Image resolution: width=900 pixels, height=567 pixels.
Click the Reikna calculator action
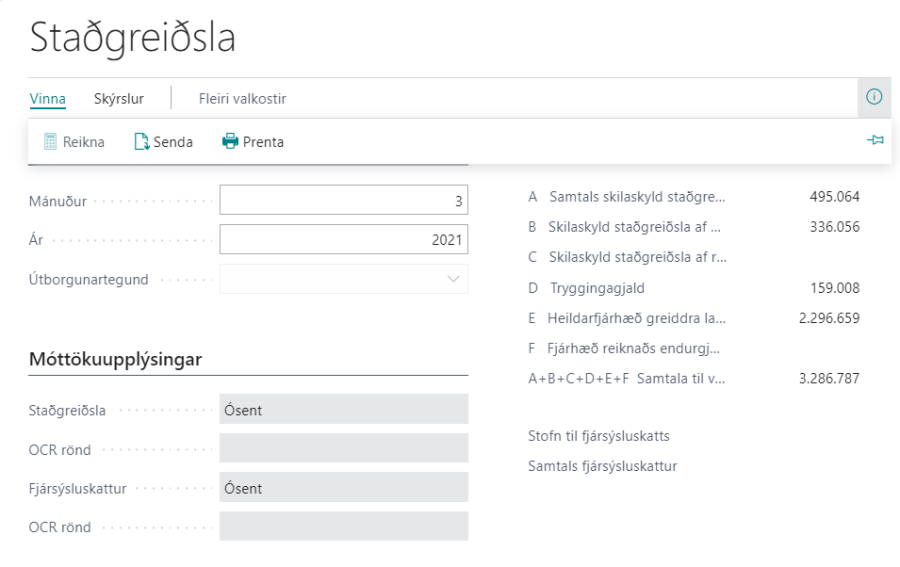(74, 142)
